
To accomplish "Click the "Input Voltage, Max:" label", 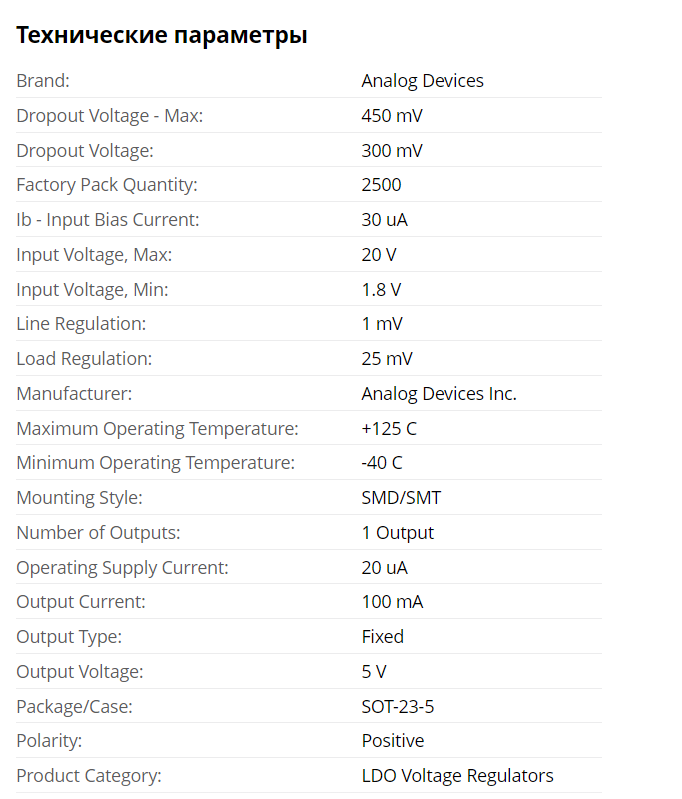I will 94,255.
